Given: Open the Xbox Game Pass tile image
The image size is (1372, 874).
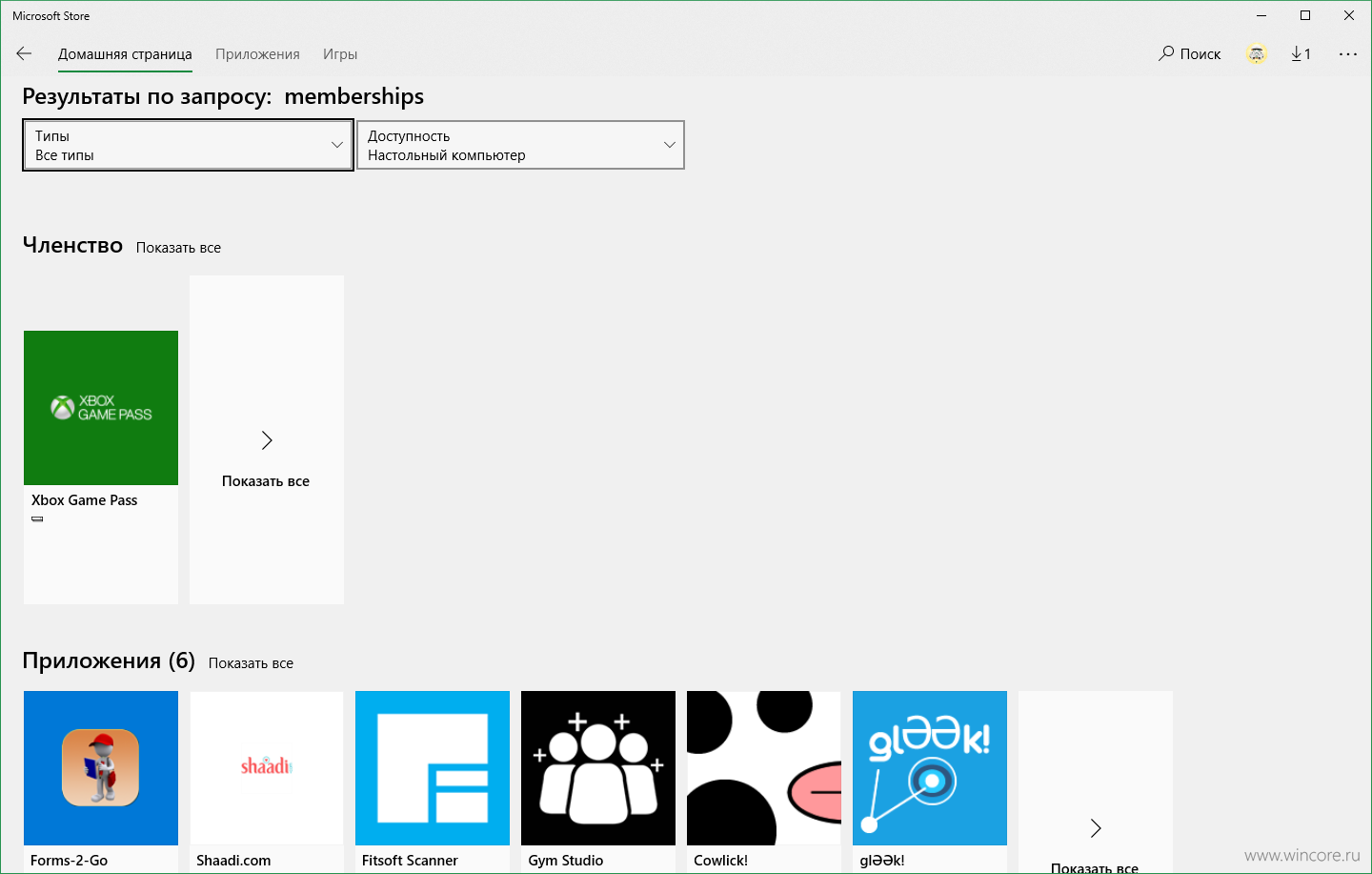Looking at the screenshot, I should tap(101, 408).
